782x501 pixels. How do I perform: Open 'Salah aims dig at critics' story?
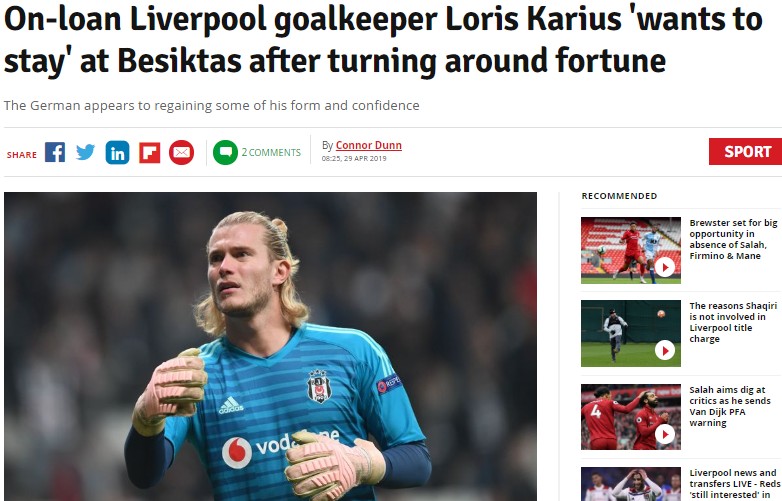point(730,406)
